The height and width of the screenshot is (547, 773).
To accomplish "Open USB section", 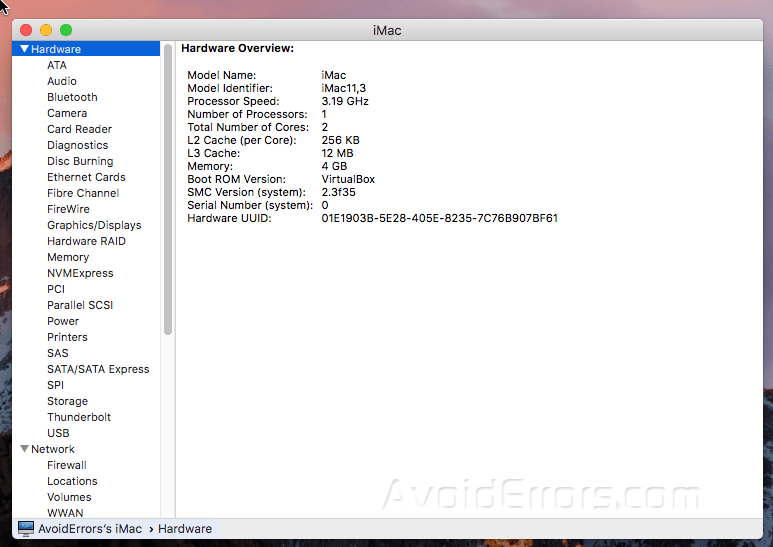I will (58, 433).
